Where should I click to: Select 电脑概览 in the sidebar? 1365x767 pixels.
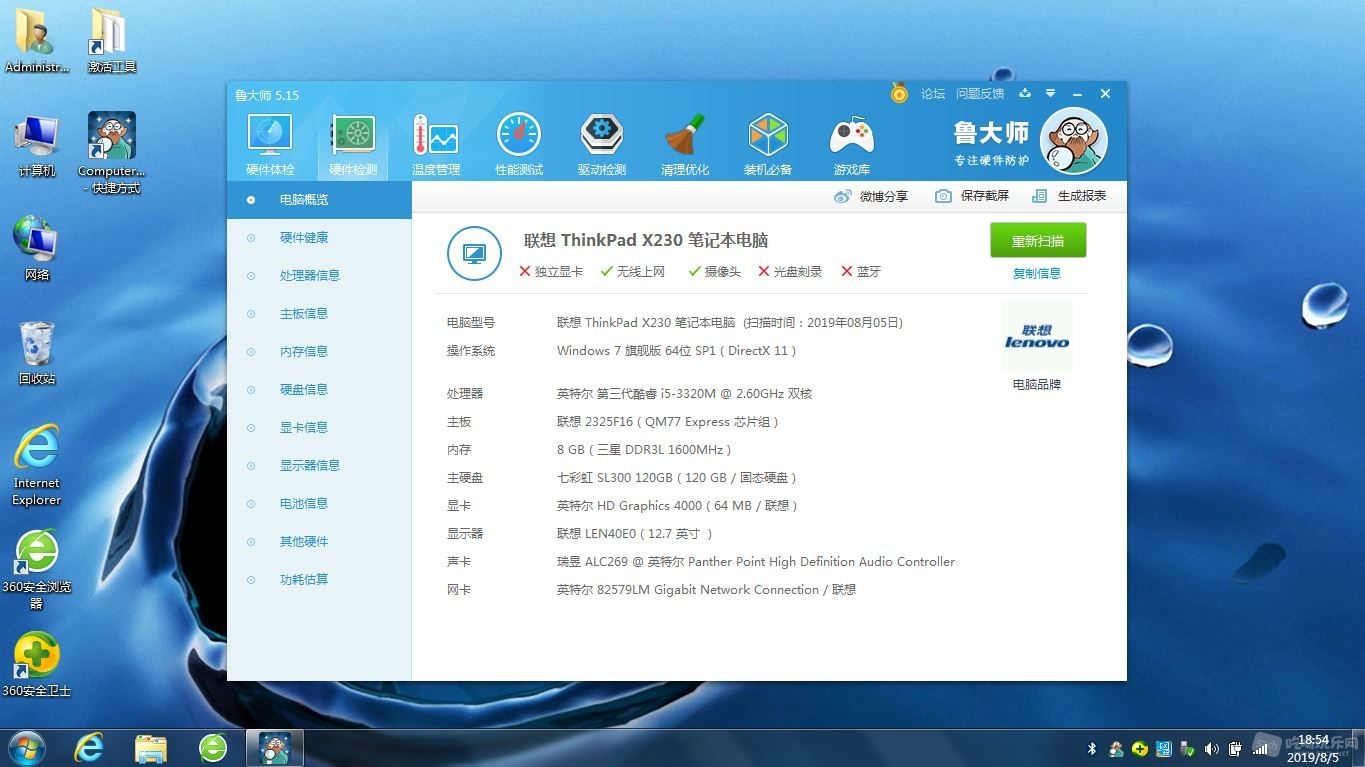click(x=319, y=200)
